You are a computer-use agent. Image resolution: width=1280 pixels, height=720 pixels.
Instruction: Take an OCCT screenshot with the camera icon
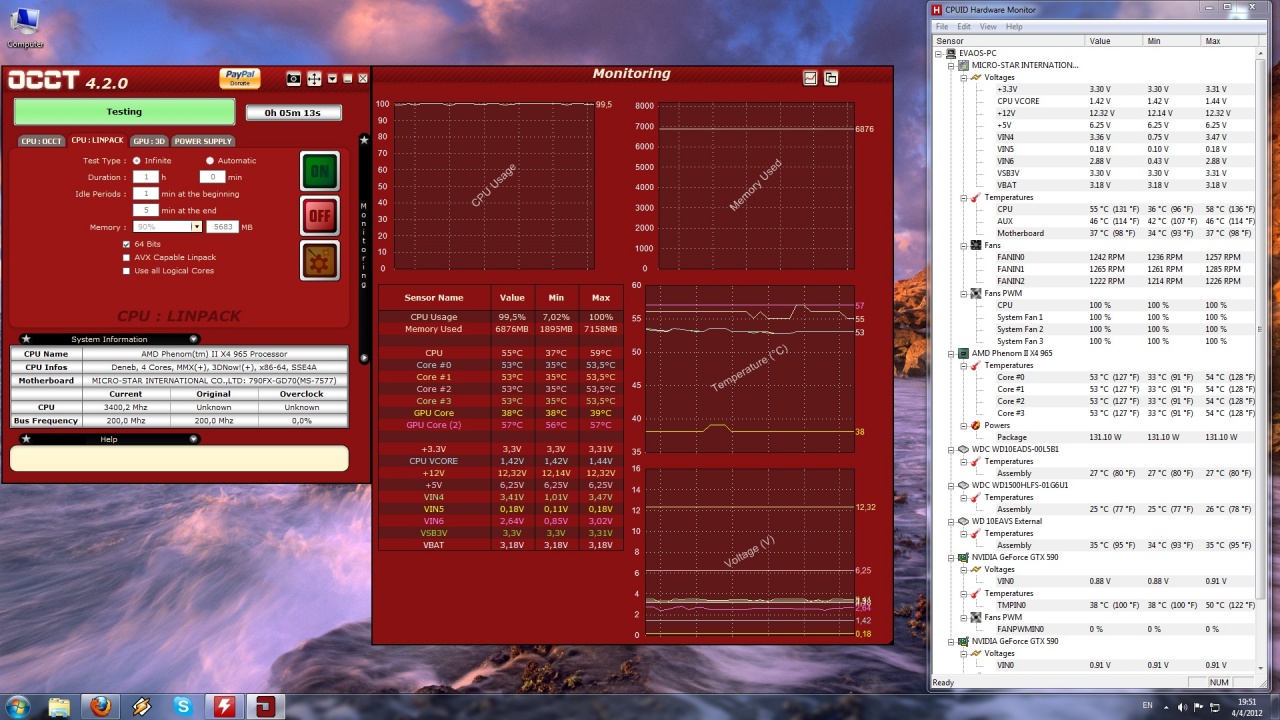tap(293, 79)
